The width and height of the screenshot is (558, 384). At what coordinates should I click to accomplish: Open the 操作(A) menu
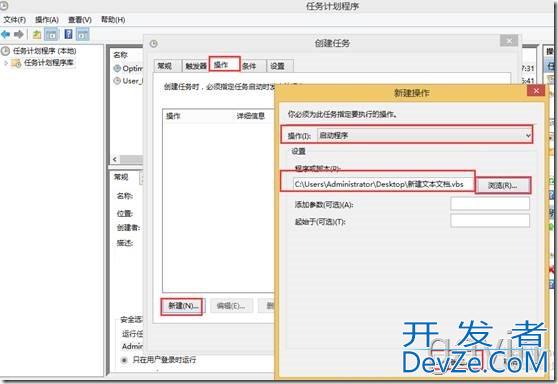click(x=47, y=20)
